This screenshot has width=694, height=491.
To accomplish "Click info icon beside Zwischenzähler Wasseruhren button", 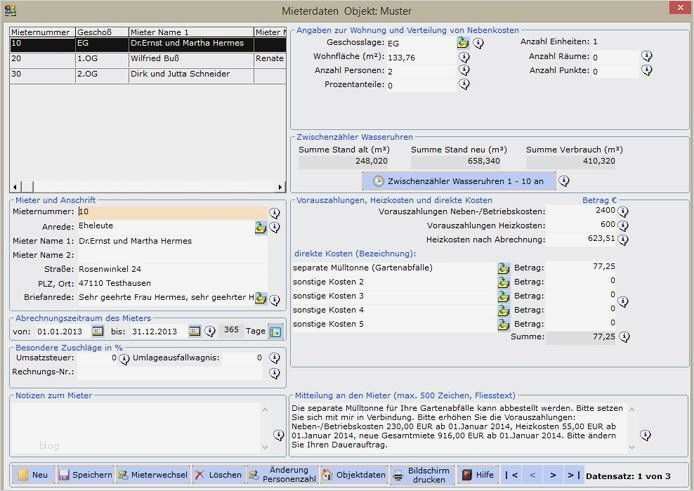I will point(563,181).
